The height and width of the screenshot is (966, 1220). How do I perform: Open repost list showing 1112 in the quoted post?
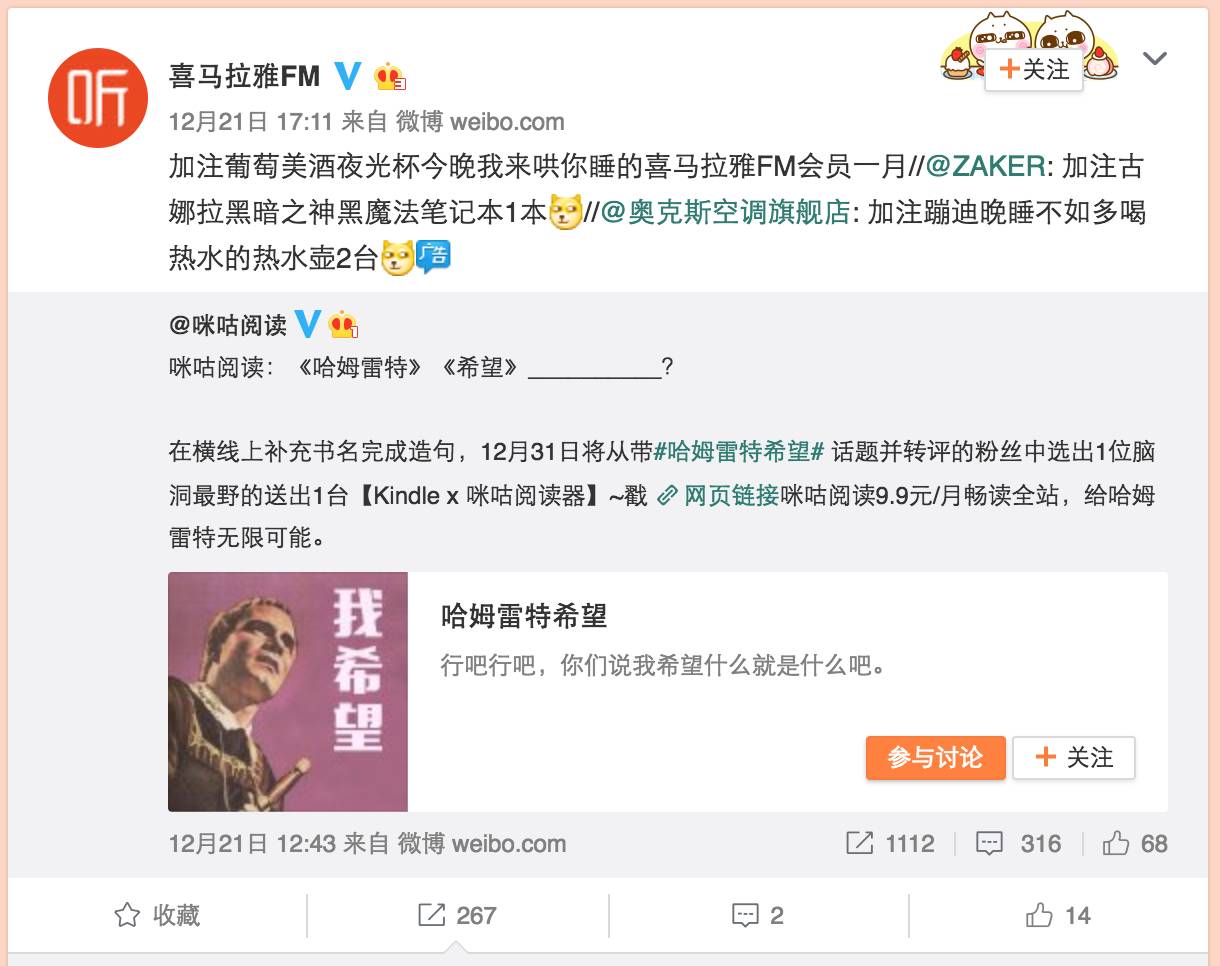[889, 843]
